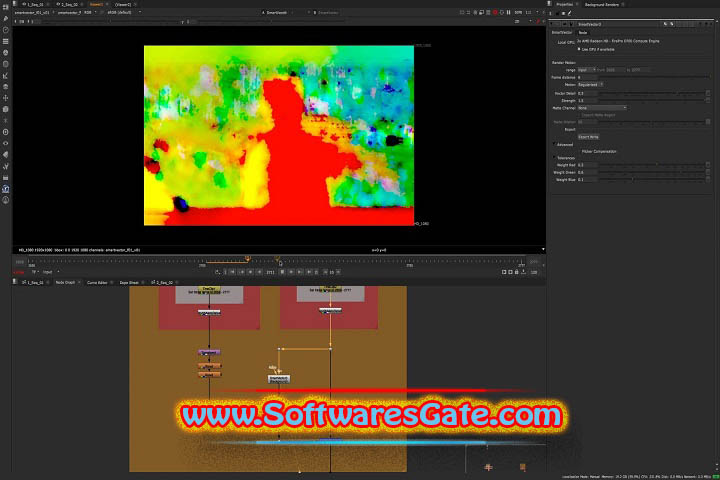Open the Node tab in SmartVector properties
720x480 pixels.
coord(583,33)
